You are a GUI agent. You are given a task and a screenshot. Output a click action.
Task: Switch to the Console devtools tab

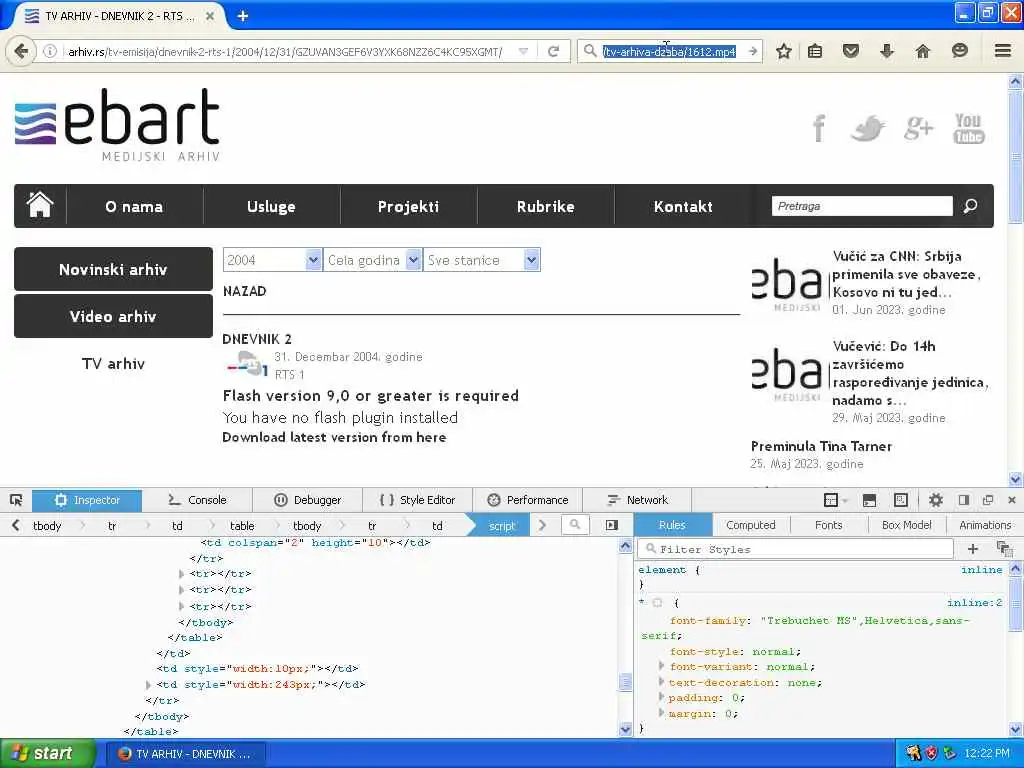pos(197,500)
